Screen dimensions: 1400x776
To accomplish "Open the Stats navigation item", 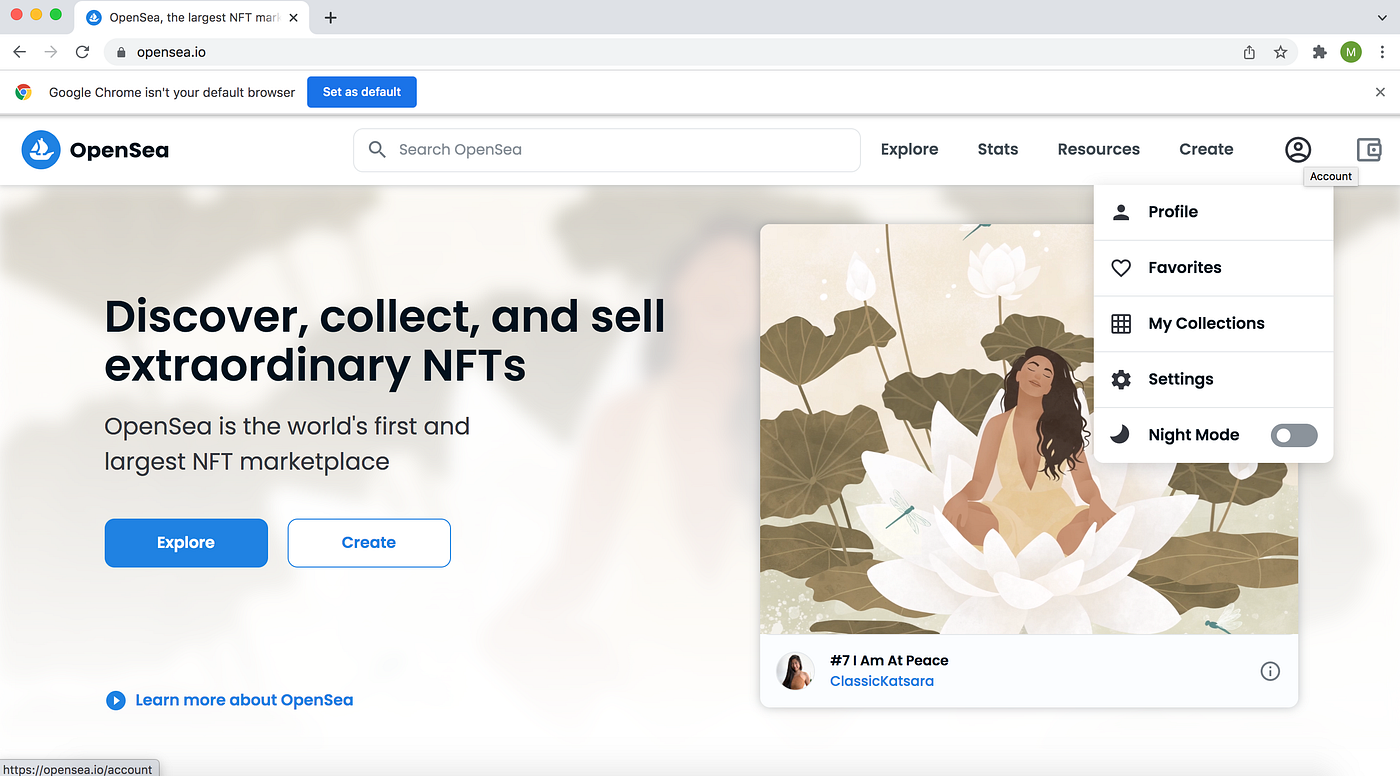I will 998,149.
